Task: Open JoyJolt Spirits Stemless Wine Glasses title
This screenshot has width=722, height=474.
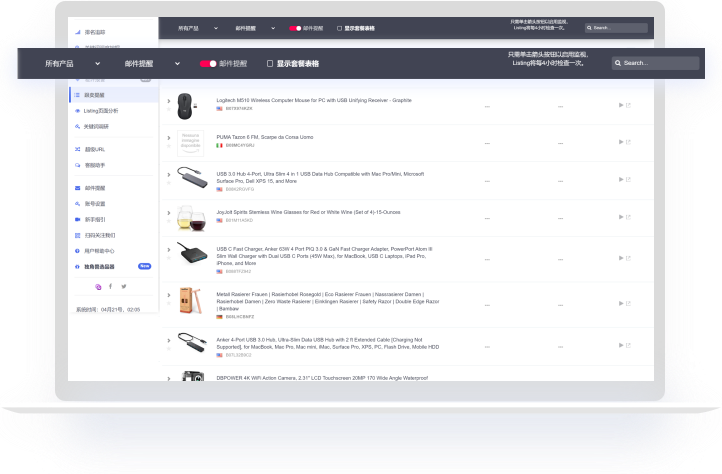Action: click(309, 212)
